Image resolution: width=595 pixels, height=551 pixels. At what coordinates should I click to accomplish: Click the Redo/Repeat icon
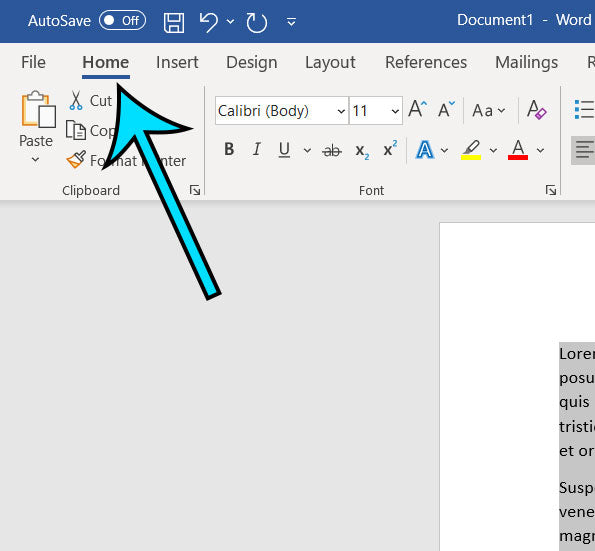tap(257, 22)
